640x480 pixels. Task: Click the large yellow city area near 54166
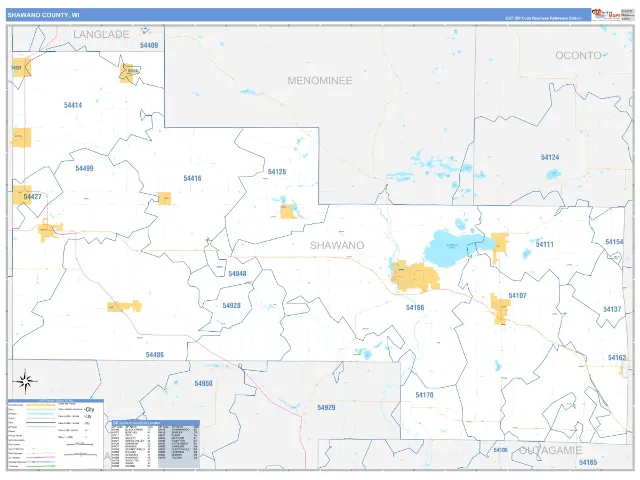coord(415,277)
